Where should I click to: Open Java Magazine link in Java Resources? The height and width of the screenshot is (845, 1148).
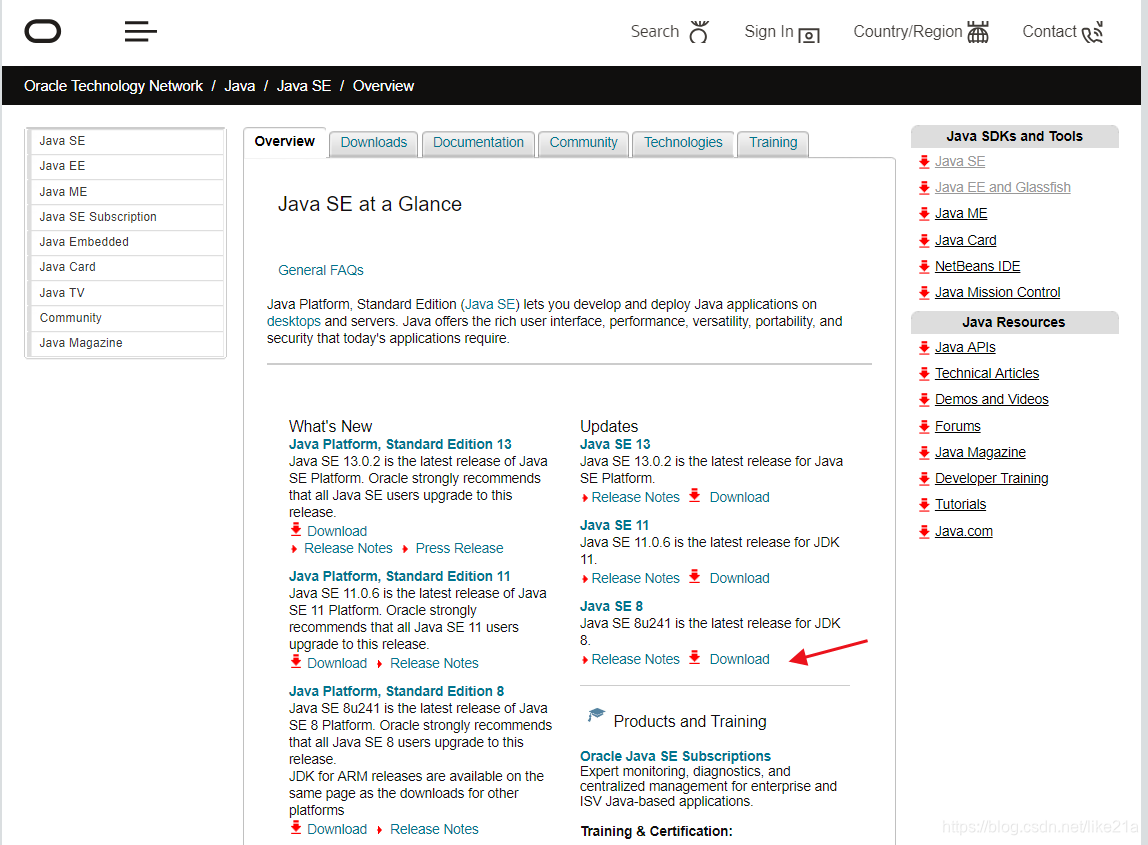click(980, 453)
